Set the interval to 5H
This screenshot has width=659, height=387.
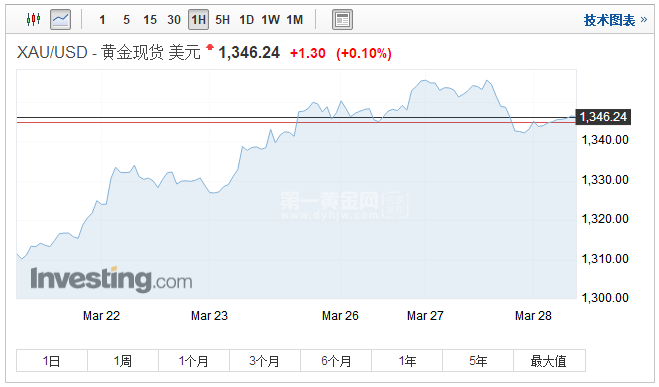point(222,20)
